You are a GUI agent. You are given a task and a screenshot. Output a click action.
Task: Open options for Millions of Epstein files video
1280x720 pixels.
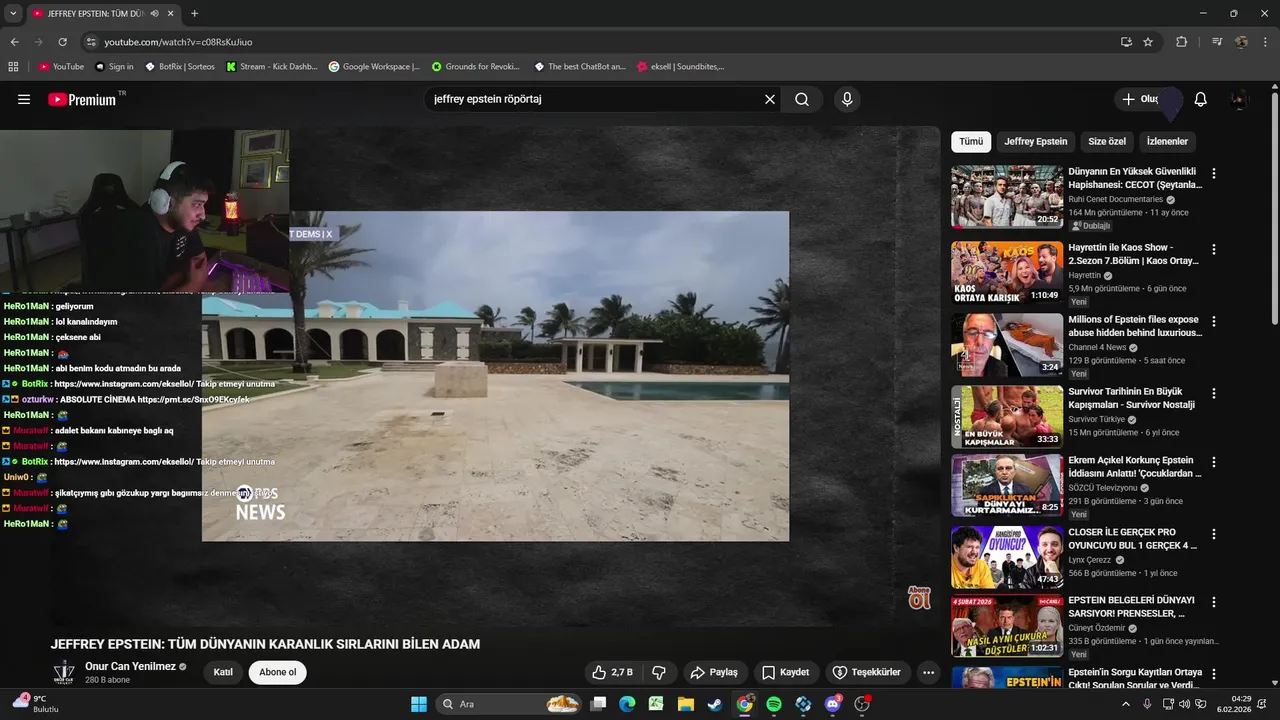point(1214,321)
